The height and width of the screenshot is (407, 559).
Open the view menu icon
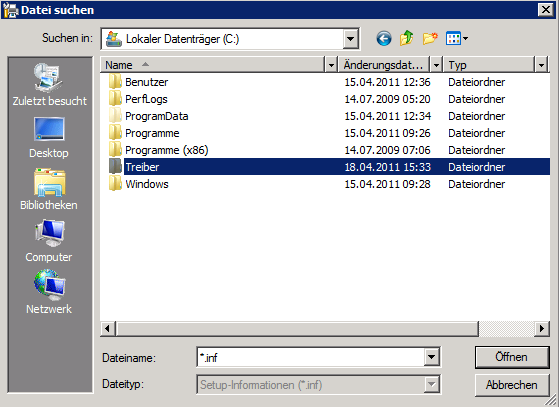(x=457, y=38)
